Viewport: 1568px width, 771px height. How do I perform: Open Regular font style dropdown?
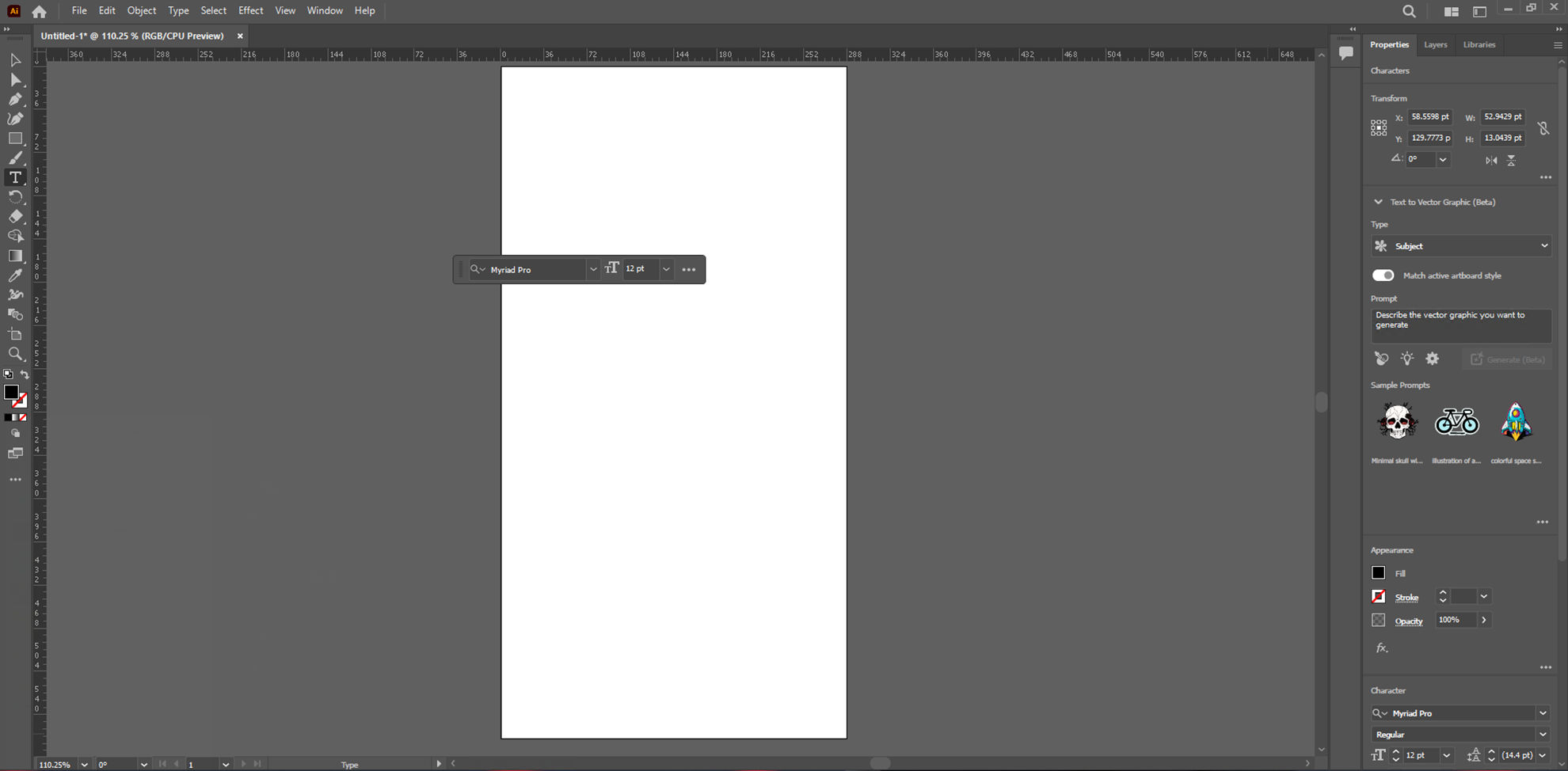point(1543,735)
